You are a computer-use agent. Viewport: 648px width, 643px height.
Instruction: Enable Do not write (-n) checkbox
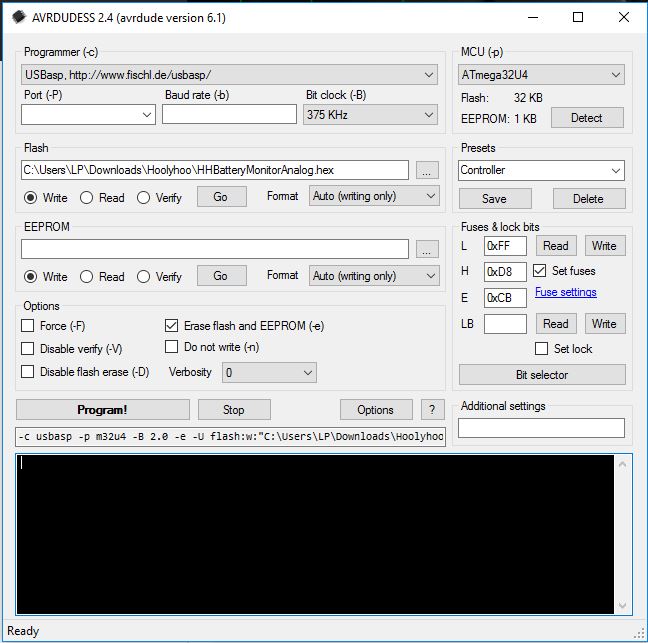pos(172,347)
